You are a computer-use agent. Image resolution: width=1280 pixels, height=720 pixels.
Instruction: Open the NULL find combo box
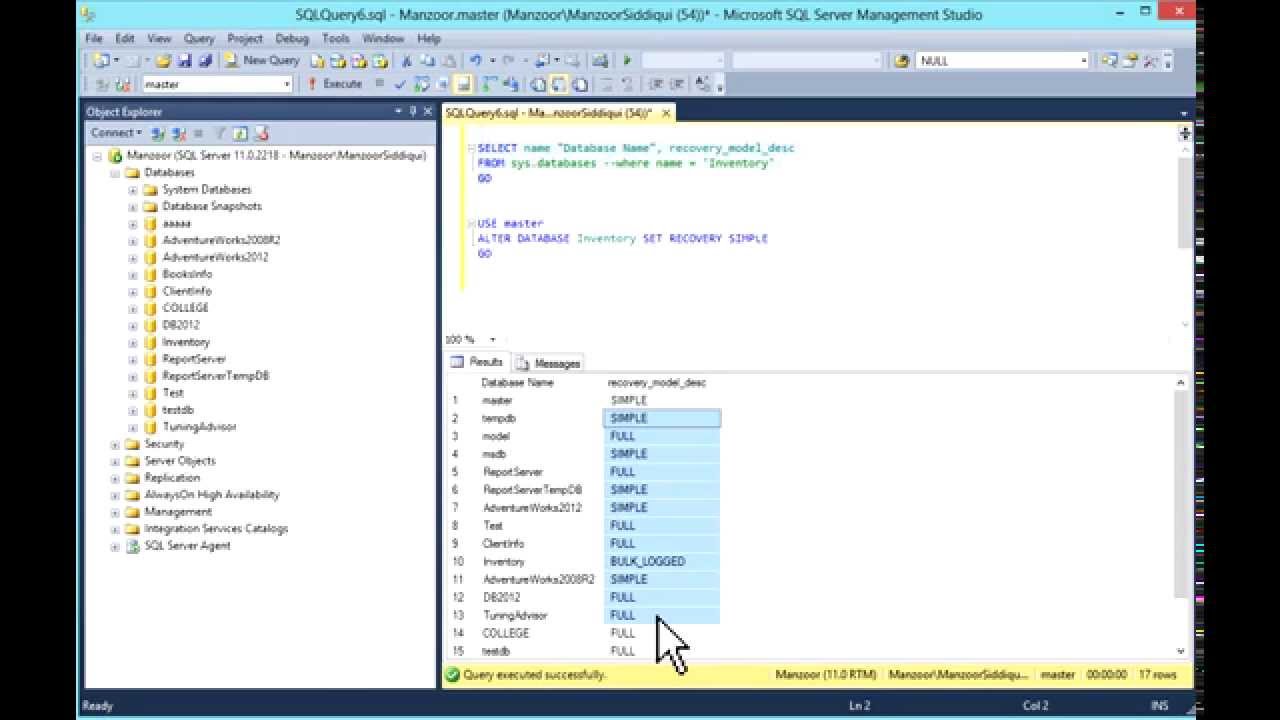(1084, 60)
